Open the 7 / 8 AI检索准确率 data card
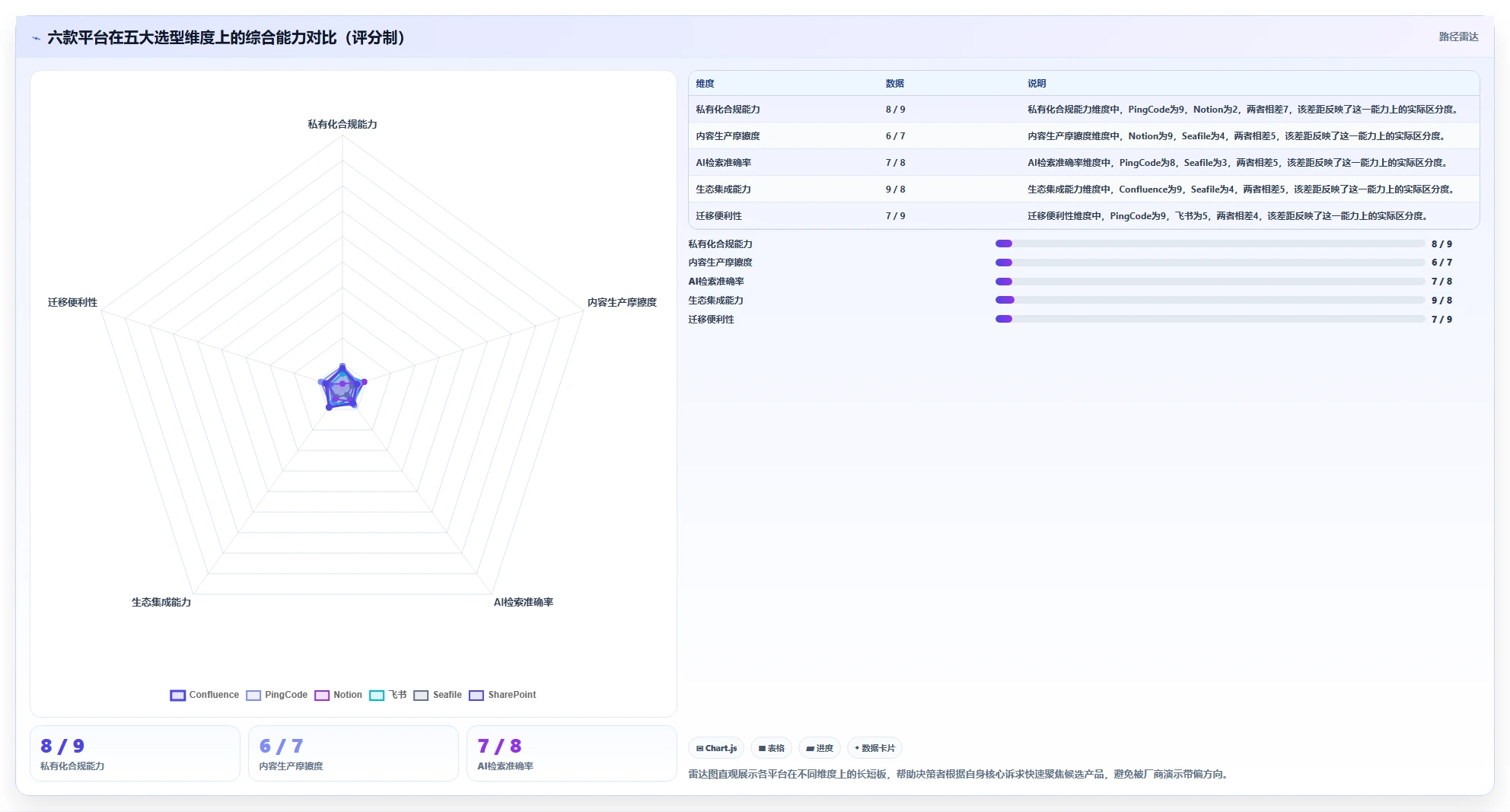Image resolution: width=1510 pixels, height=812 pixels. (x=572, y=753)
